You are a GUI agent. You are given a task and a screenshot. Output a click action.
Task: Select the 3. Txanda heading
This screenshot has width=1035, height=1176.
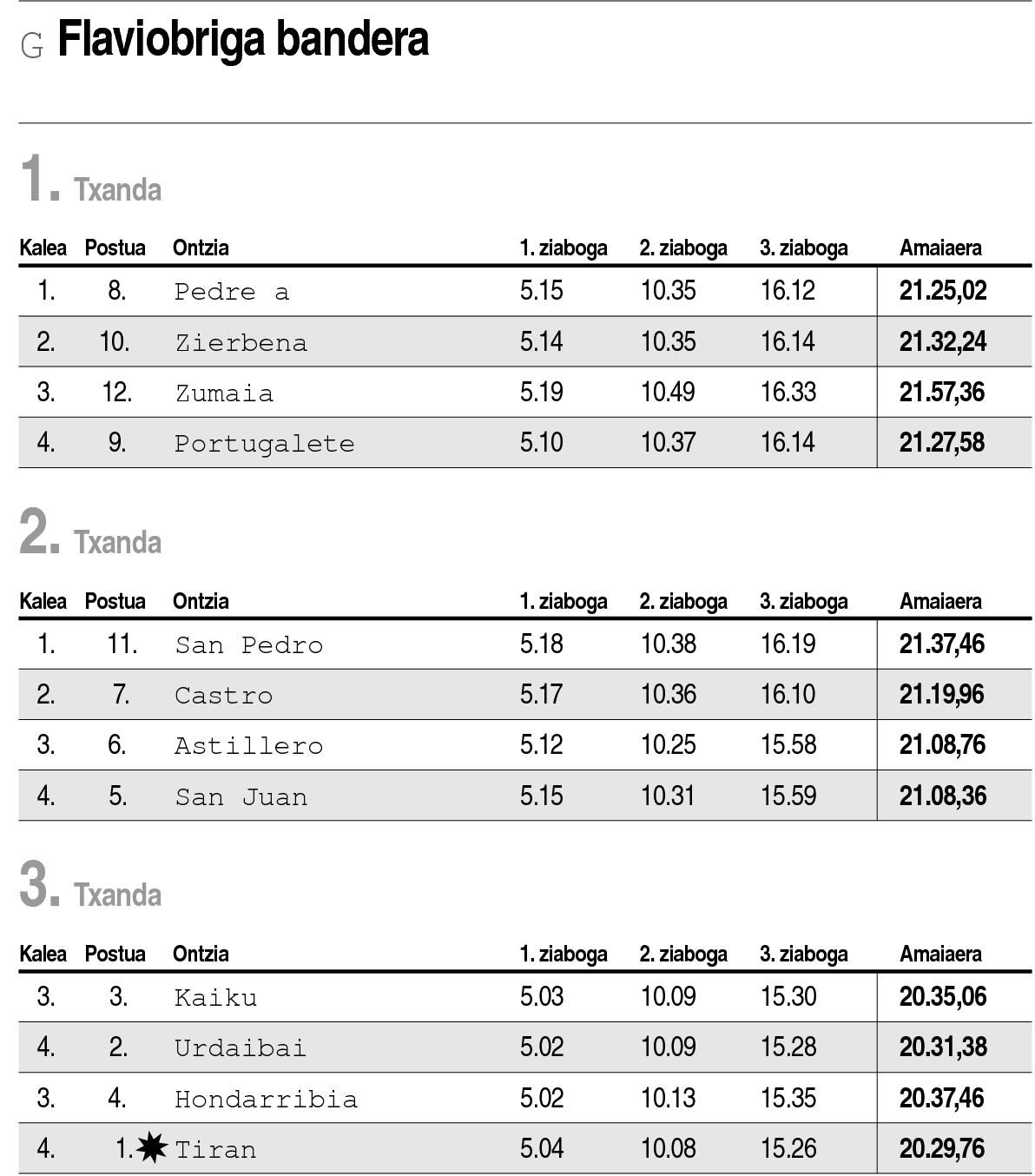(90, 884)
